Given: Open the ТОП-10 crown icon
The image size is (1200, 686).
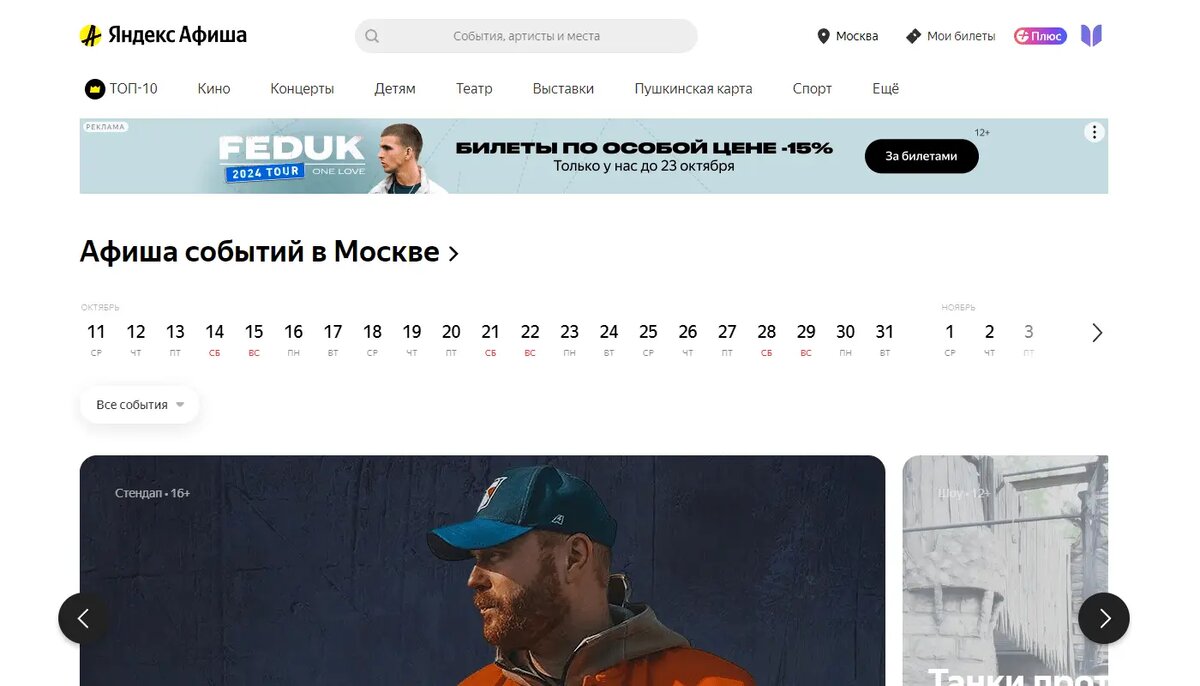Looking at the screenshot, I should tap(95, 89).
